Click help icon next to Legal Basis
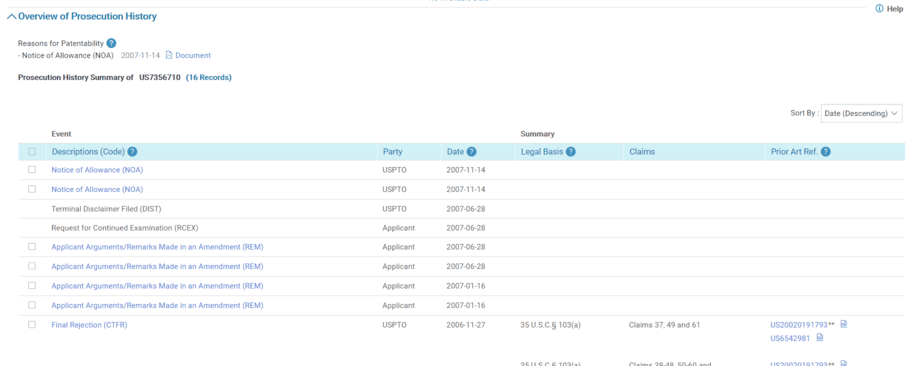Screen dimensions: 910x366 tap(570, 152)
